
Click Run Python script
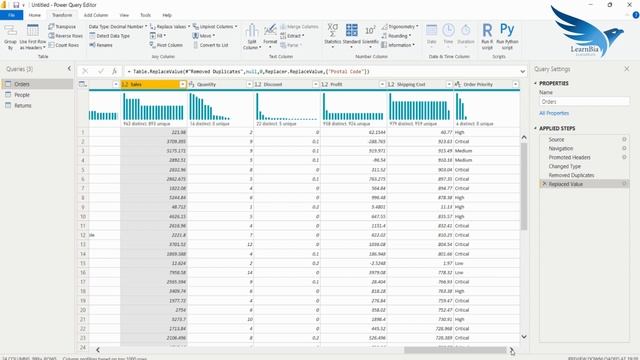(x=507, y=37)
